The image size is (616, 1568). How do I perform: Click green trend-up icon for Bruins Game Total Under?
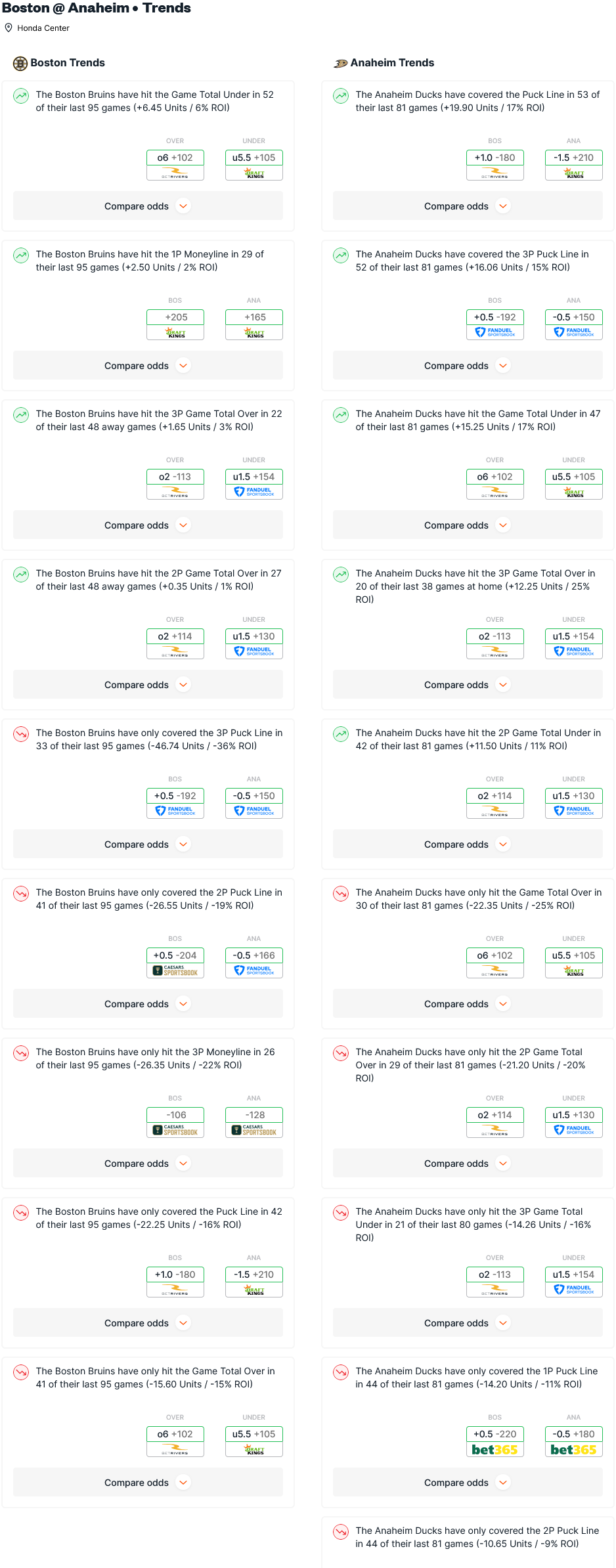click(x=21, y=96)
